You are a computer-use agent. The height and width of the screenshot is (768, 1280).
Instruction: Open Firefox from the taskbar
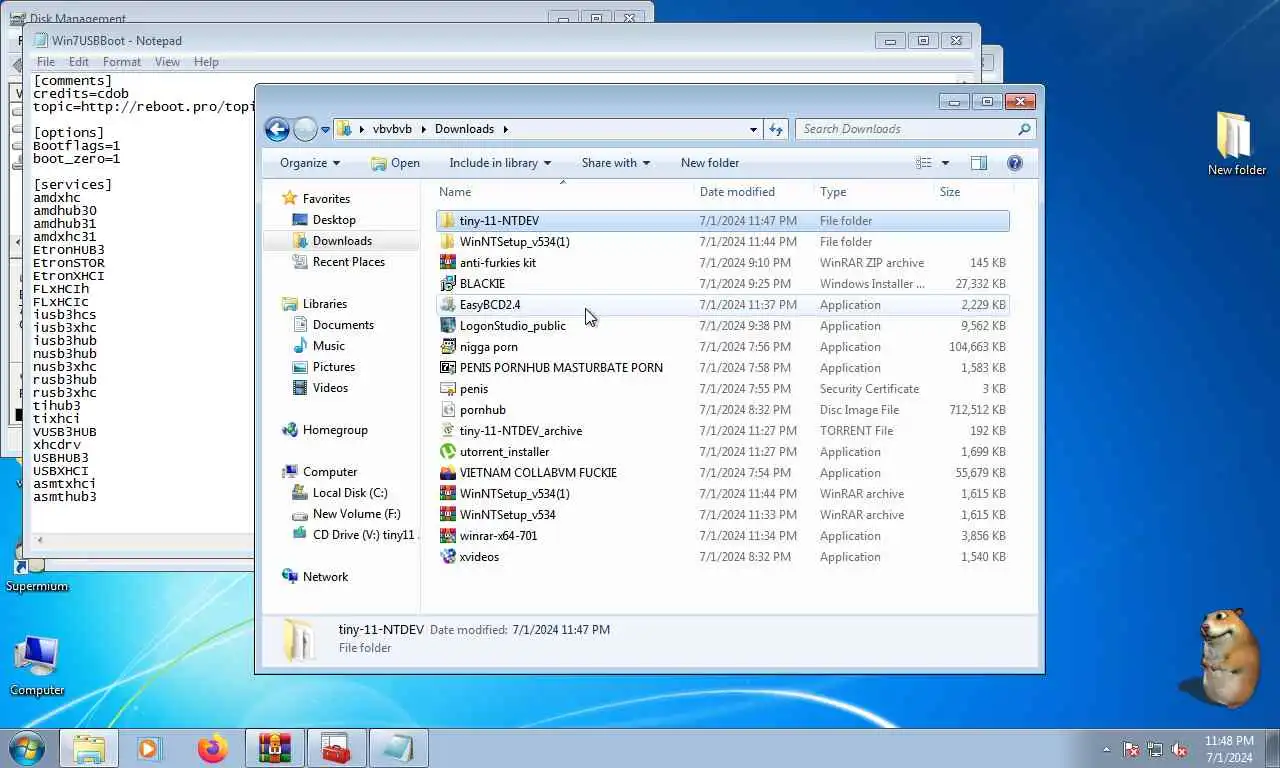click(212, 748)
